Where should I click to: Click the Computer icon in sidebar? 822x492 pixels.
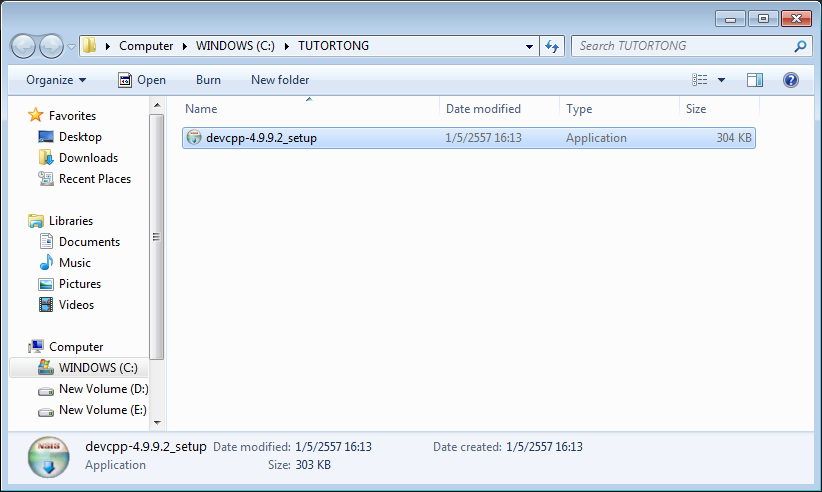coord(36,346)
